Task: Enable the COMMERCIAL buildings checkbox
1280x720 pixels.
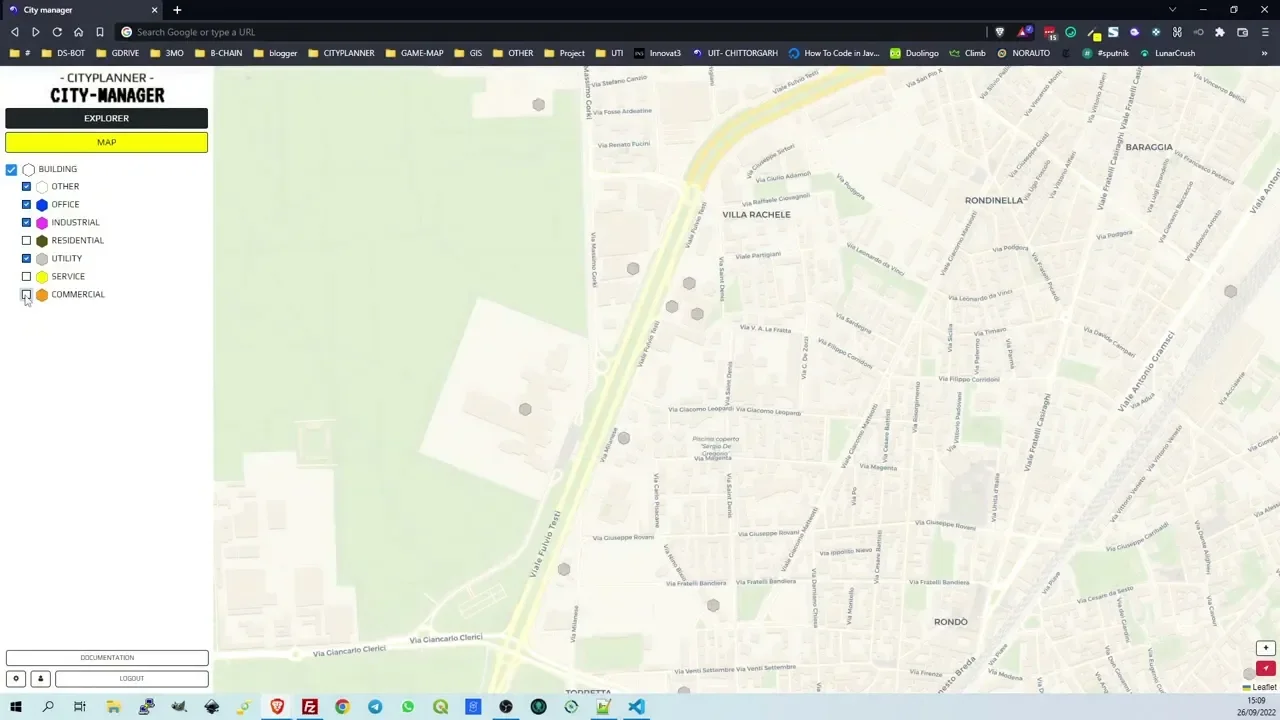Action: 27,295
